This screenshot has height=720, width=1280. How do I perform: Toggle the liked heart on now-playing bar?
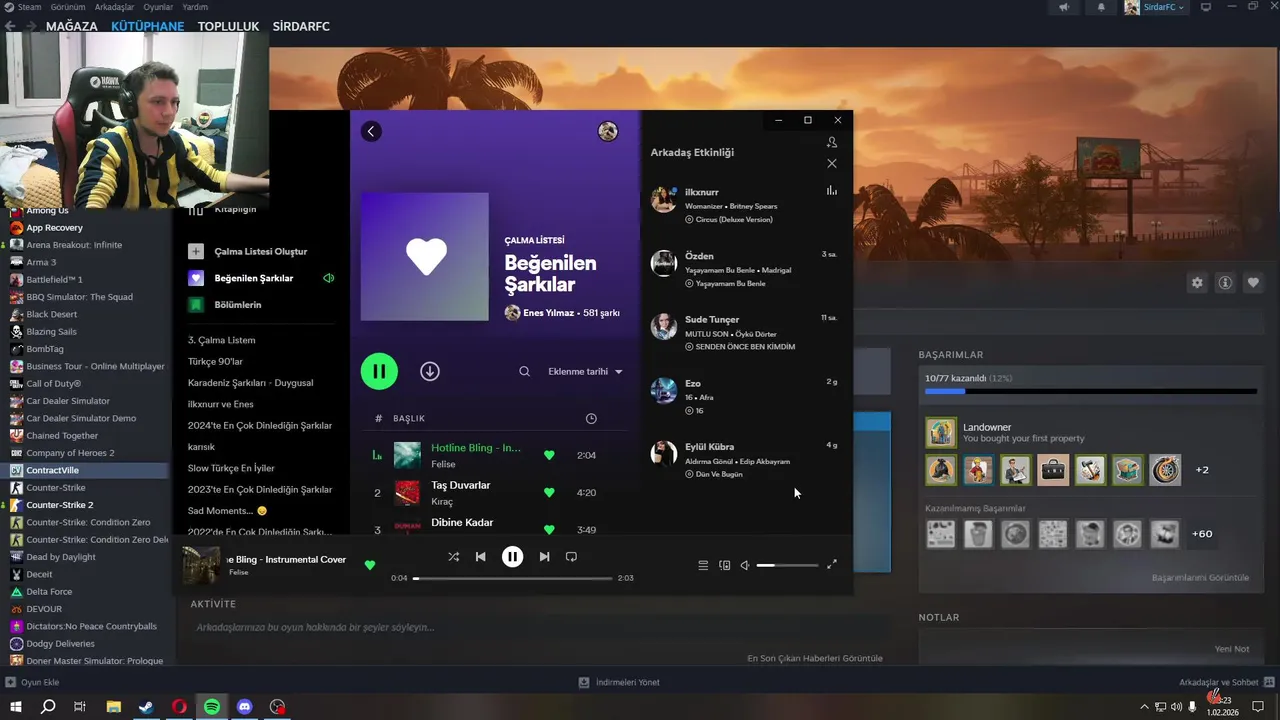(370, 565)
